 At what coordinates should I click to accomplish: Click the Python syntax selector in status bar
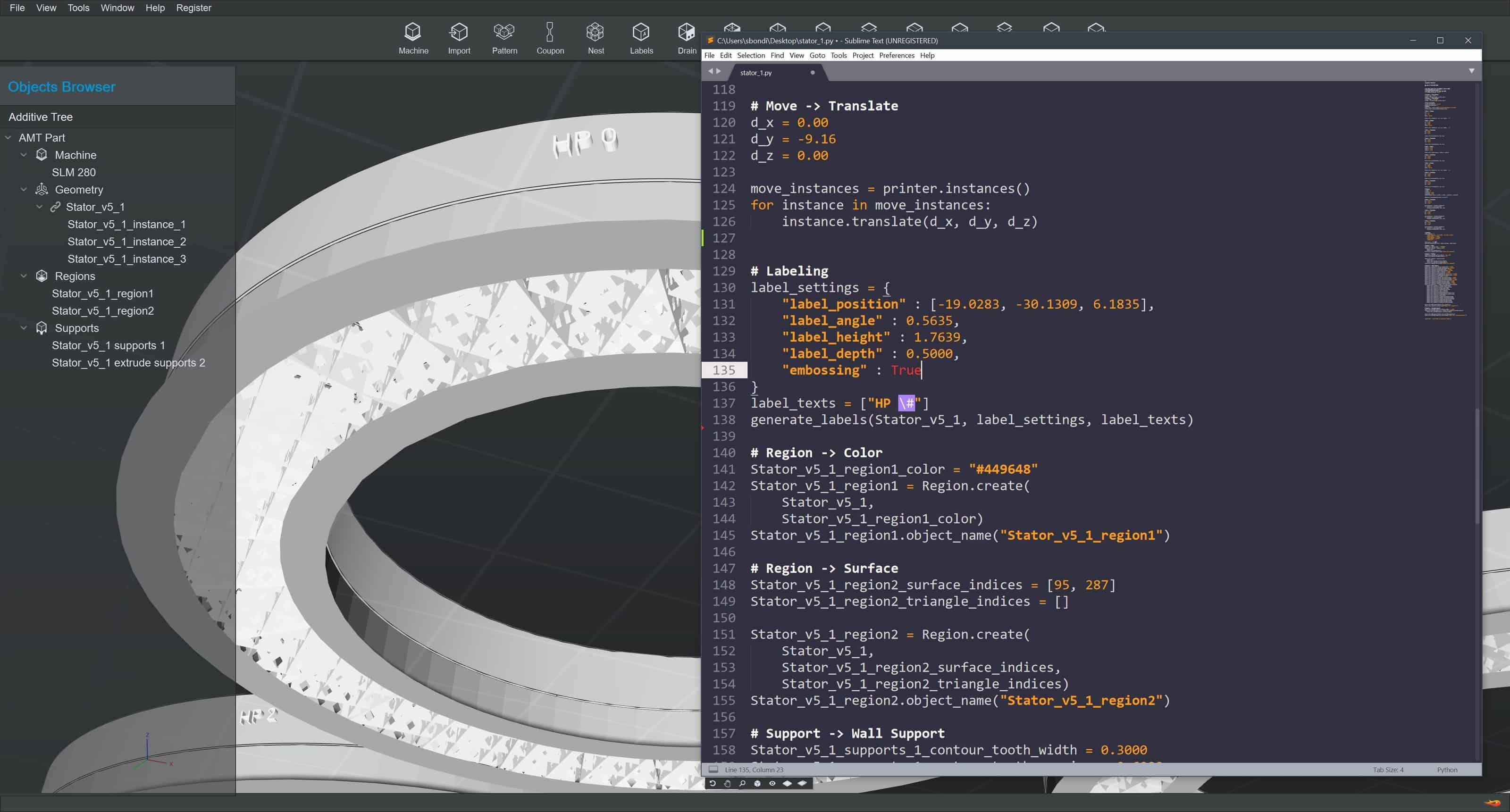[1447, 769]
